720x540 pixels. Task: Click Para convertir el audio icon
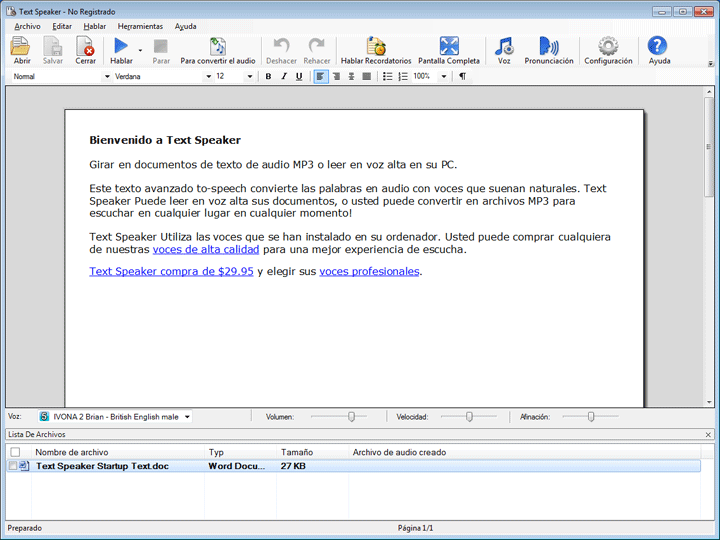(x=217, y=47)
